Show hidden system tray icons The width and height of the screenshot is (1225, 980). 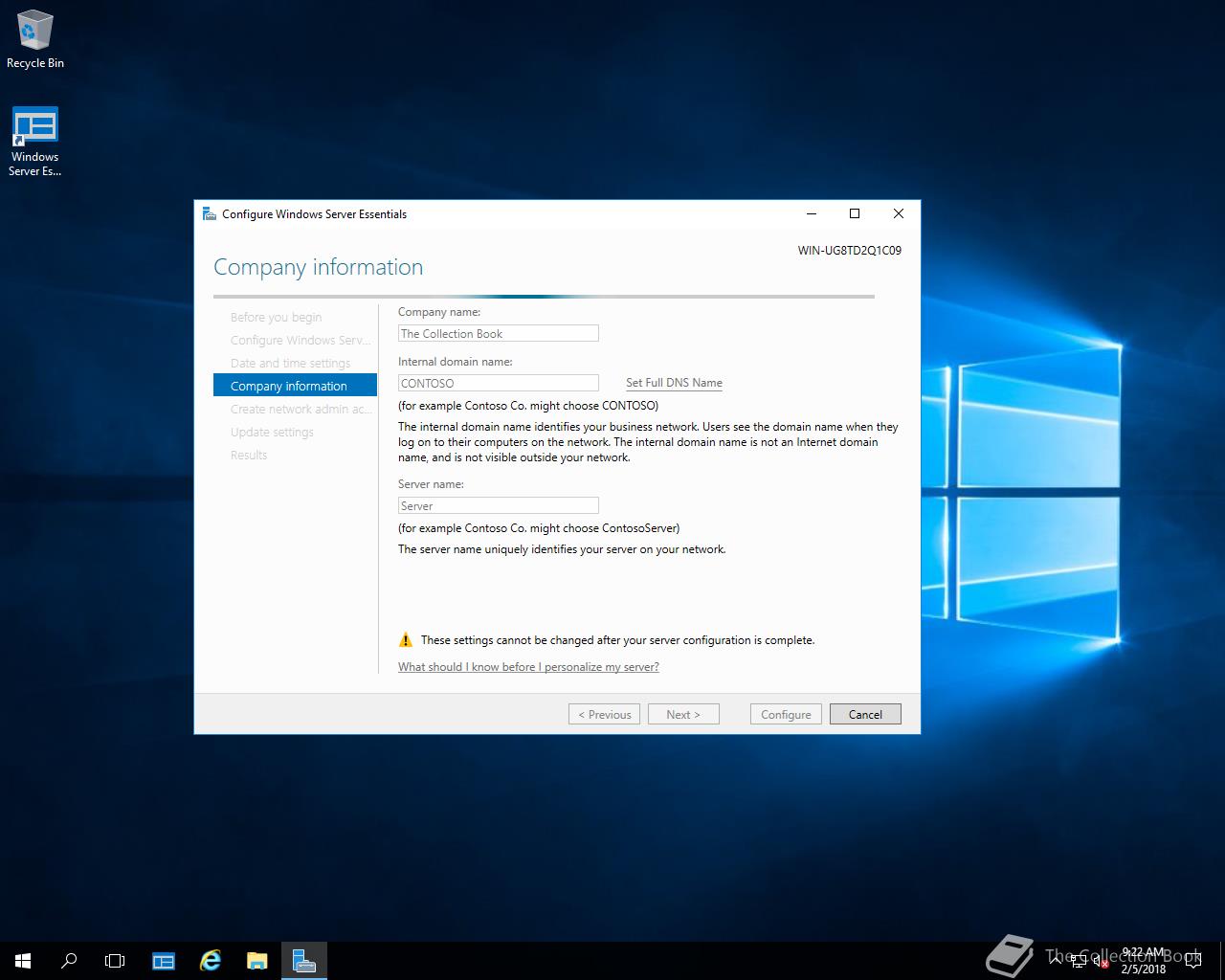click(x=1056, y=961)
